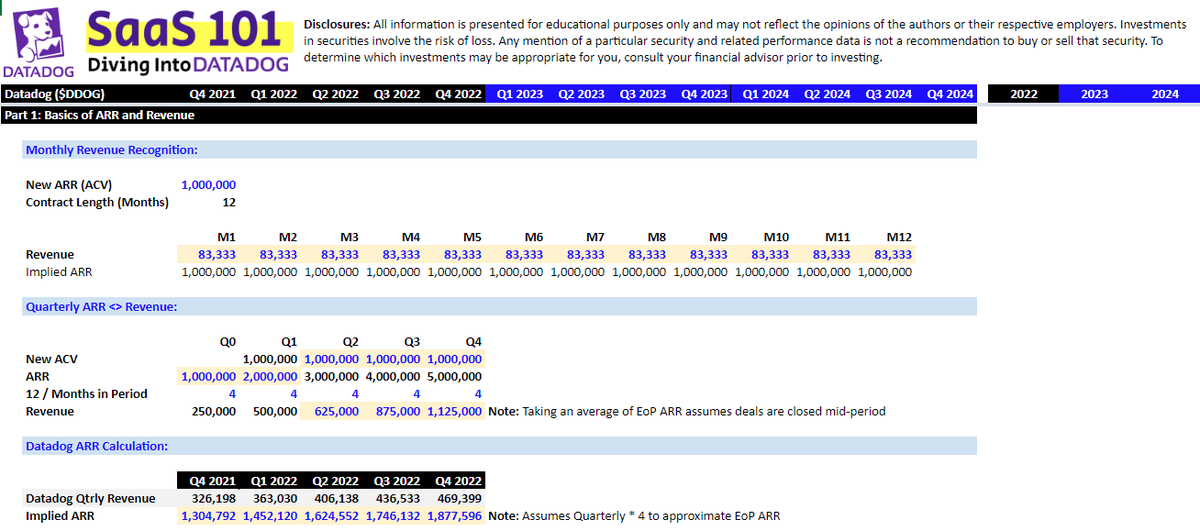Select the implied ARR 1,624,552

pyautogui.click(x=331, y=516)
